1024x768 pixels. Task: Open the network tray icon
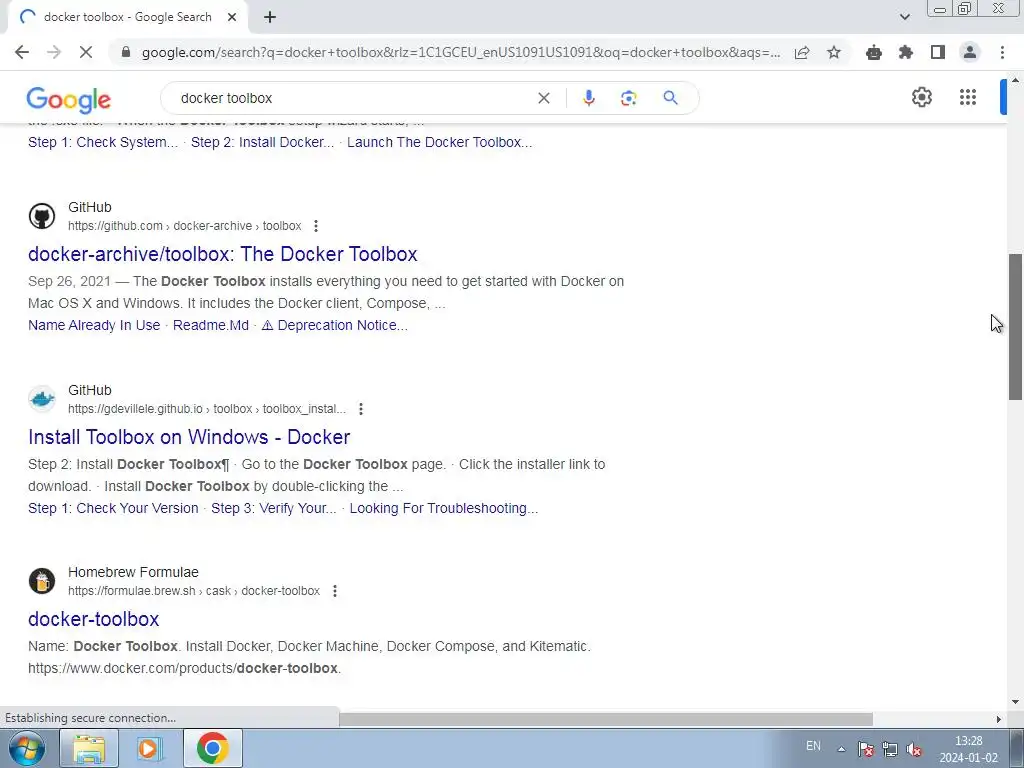(889, 750)
